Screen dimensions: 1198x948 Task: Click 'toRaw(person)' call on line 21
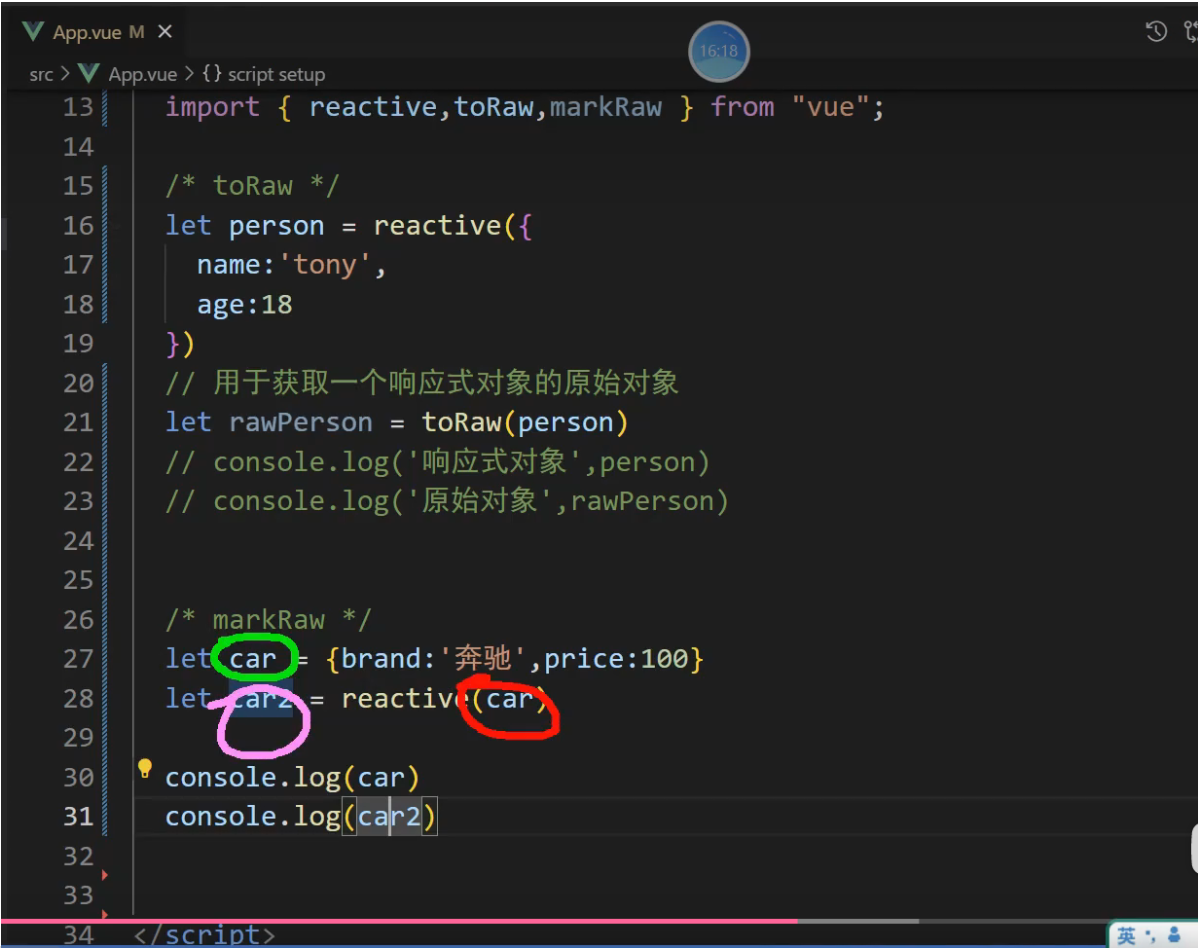pos(525,422)
